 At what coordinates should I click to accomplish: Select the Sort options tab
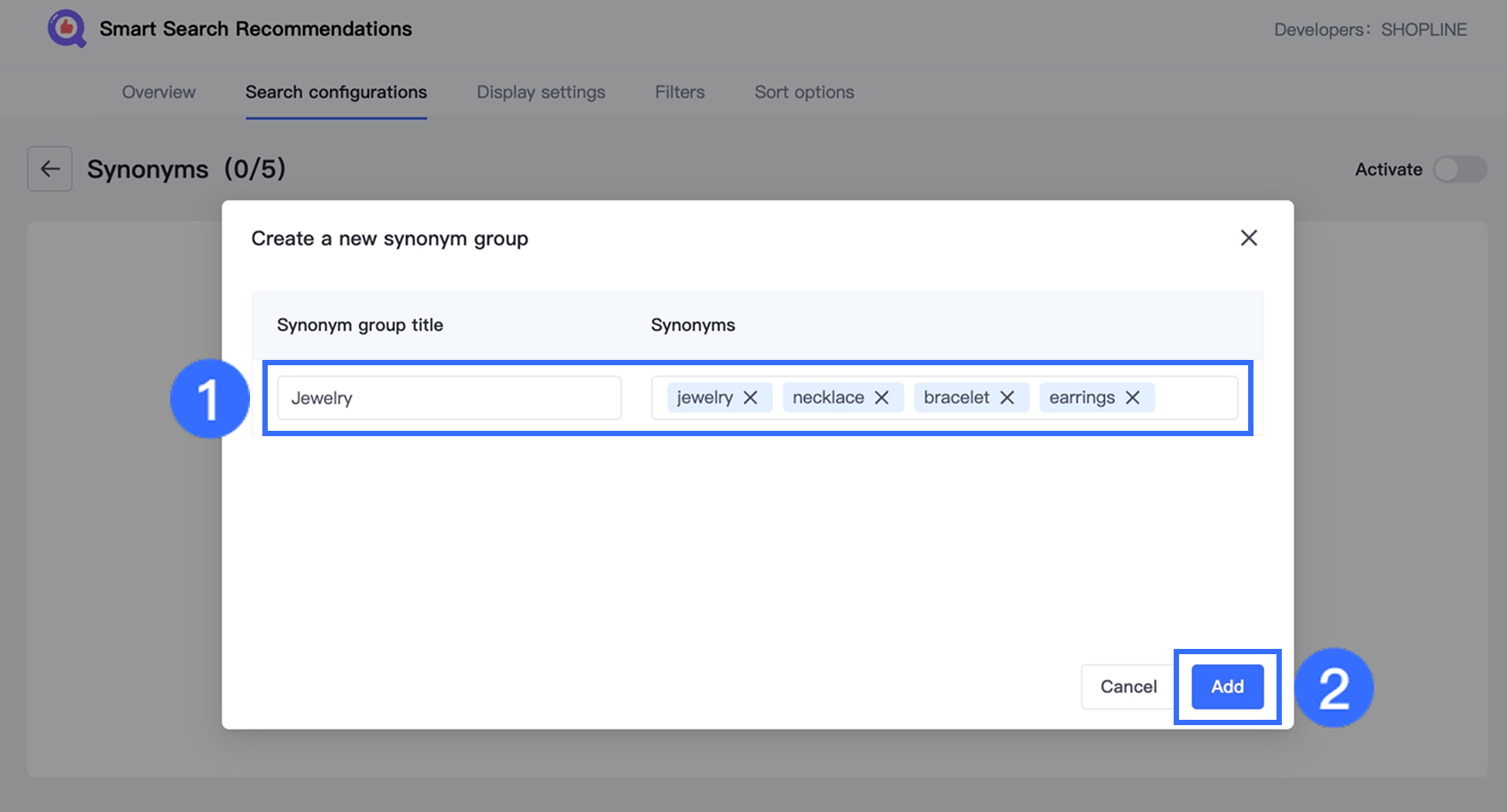coord(804,92)
